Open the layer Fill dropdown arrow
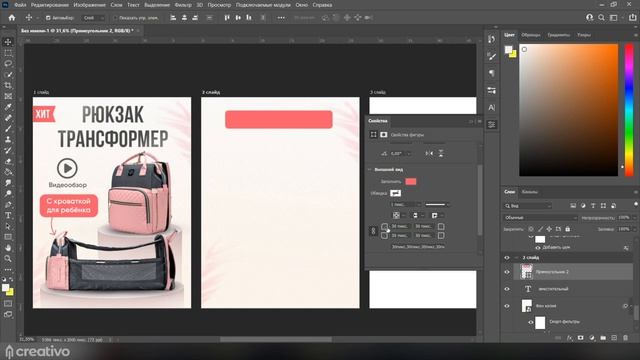This screenshot has height=360, width=640. [634, 229]
